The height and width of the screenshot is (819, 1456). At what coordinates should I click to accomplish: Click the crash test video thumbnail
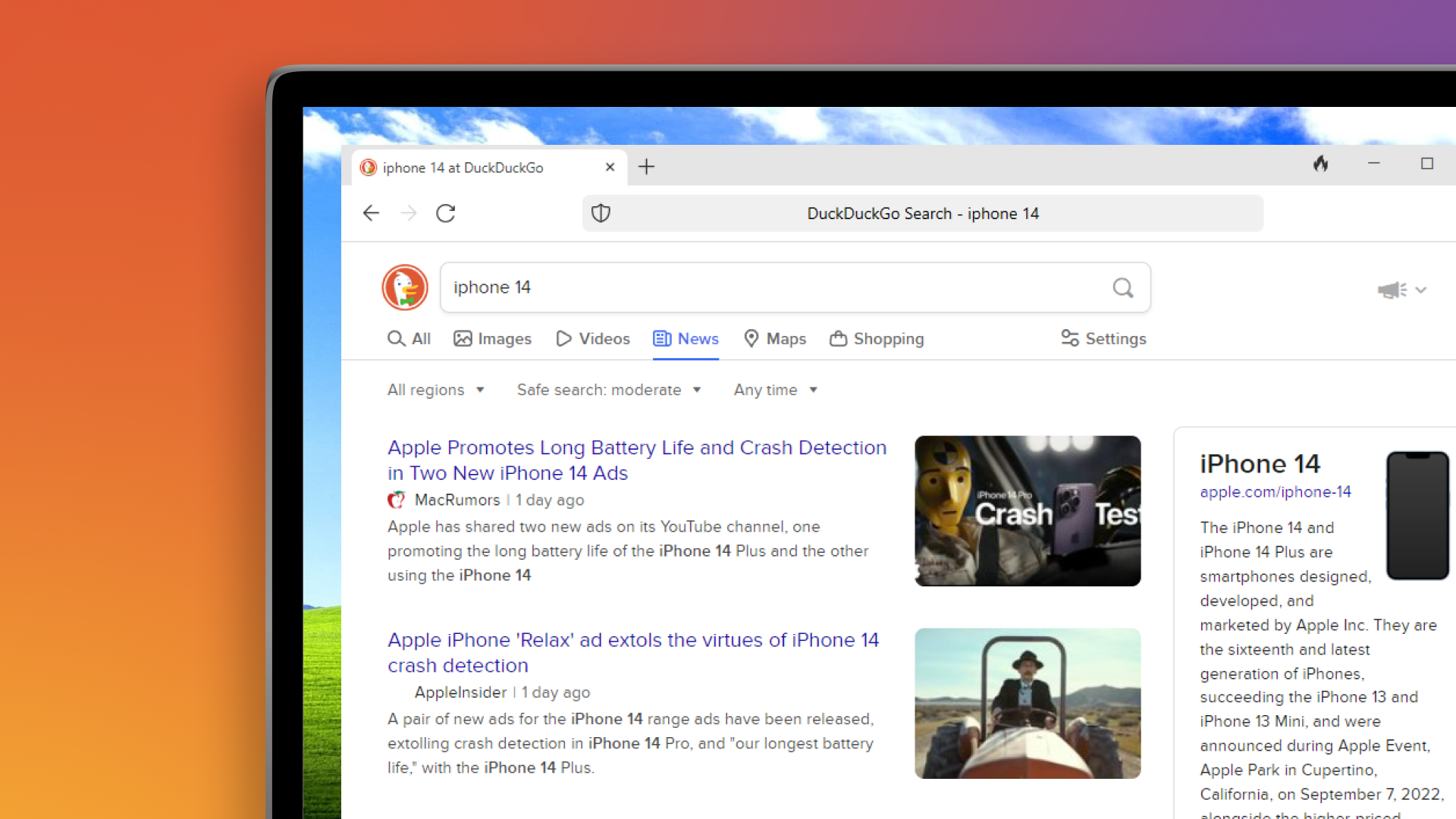[1028, 511]
